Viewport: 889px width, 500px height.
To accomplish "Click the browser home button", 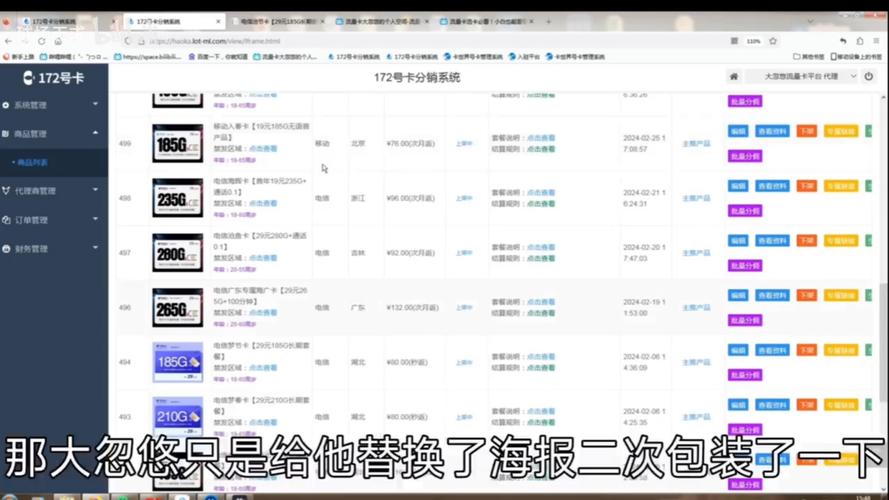I will [x=58, y=41].
